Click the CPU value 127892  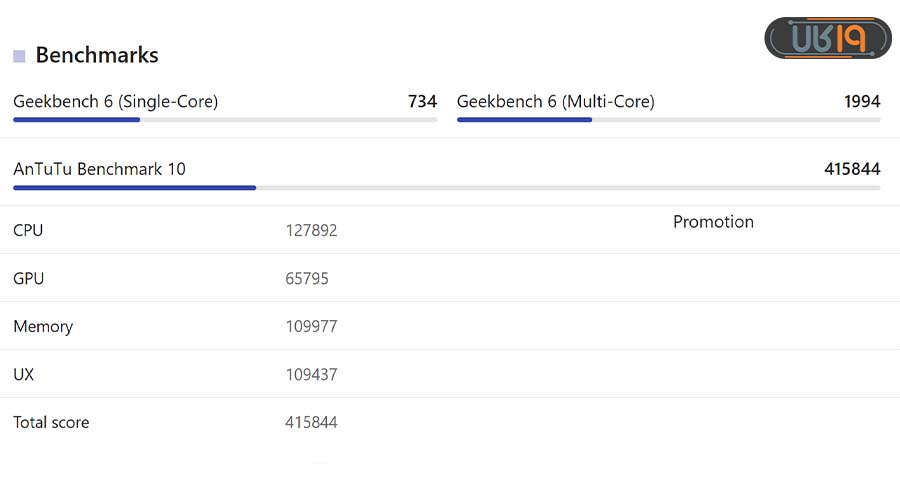[x=311, y=230]
